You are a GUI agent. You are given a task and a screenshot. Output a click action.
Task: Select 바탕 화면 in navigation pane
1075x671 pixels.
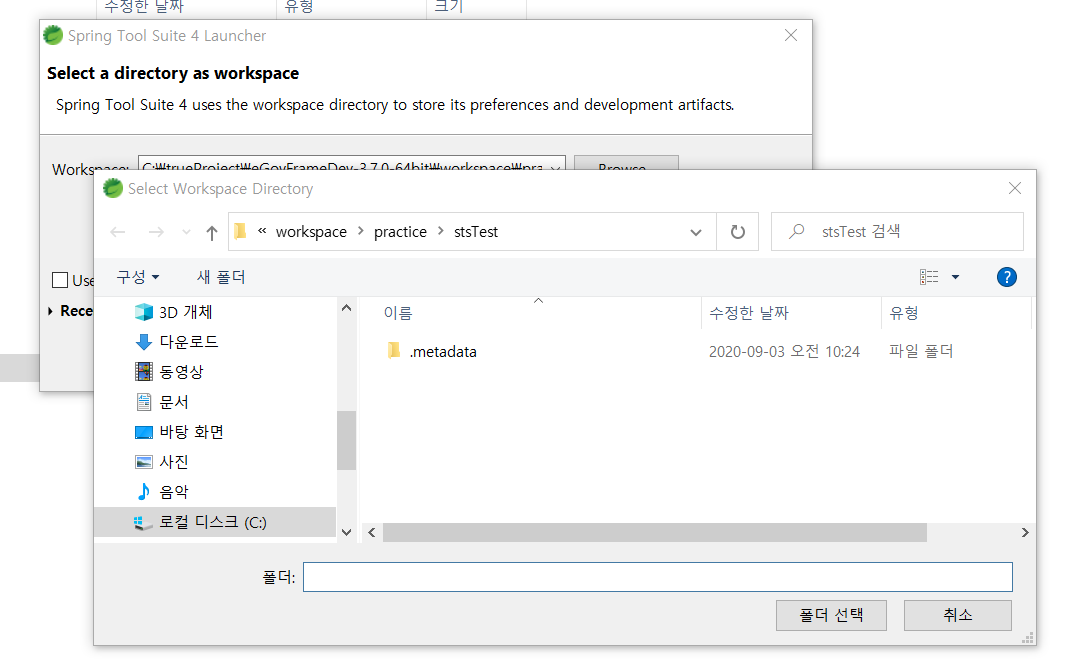pos(191,432)
